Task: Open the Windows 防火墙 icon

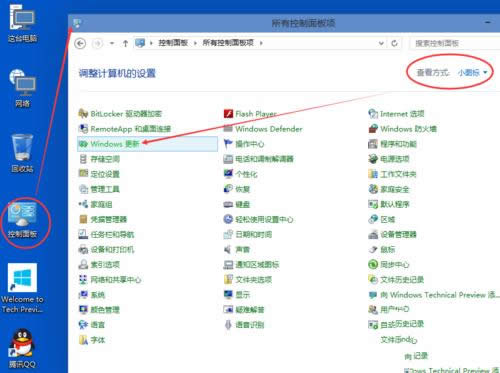Action: pos(373,129)
